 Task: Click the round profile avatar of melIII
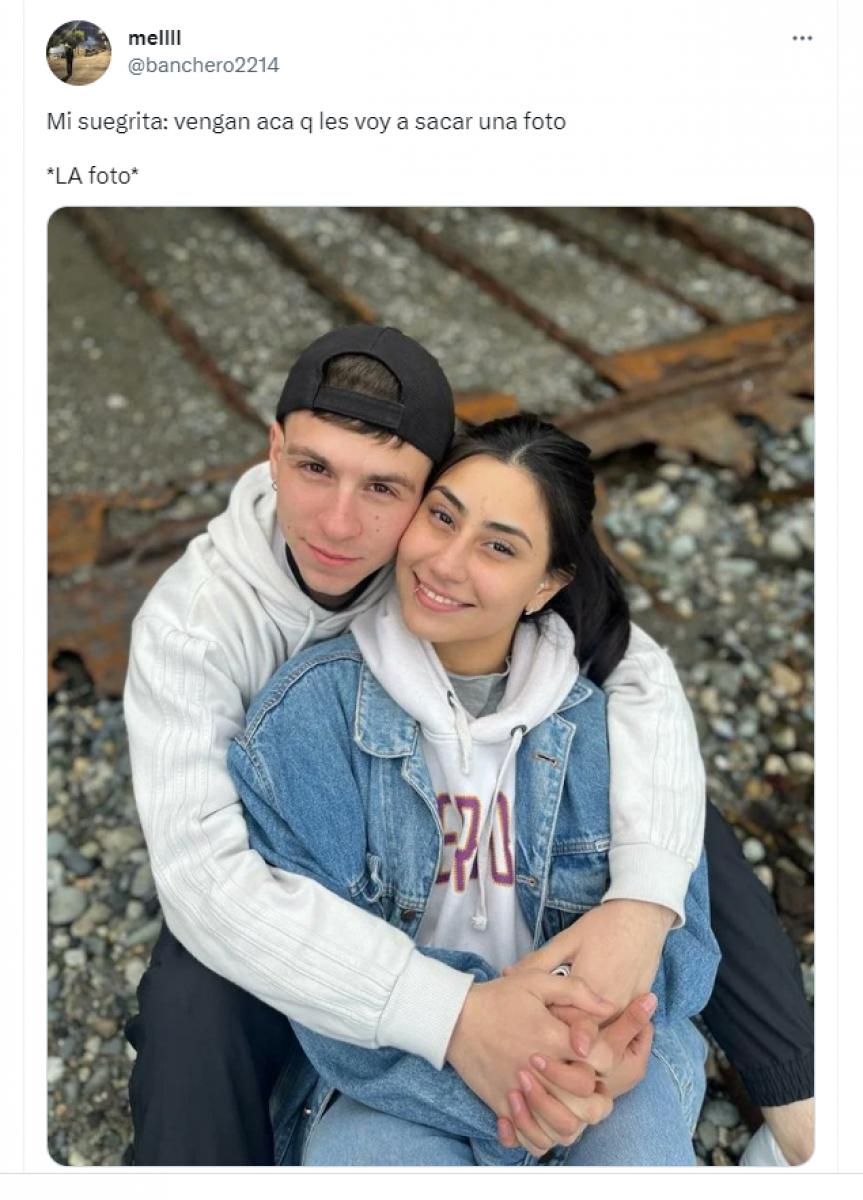pos(79,53)
